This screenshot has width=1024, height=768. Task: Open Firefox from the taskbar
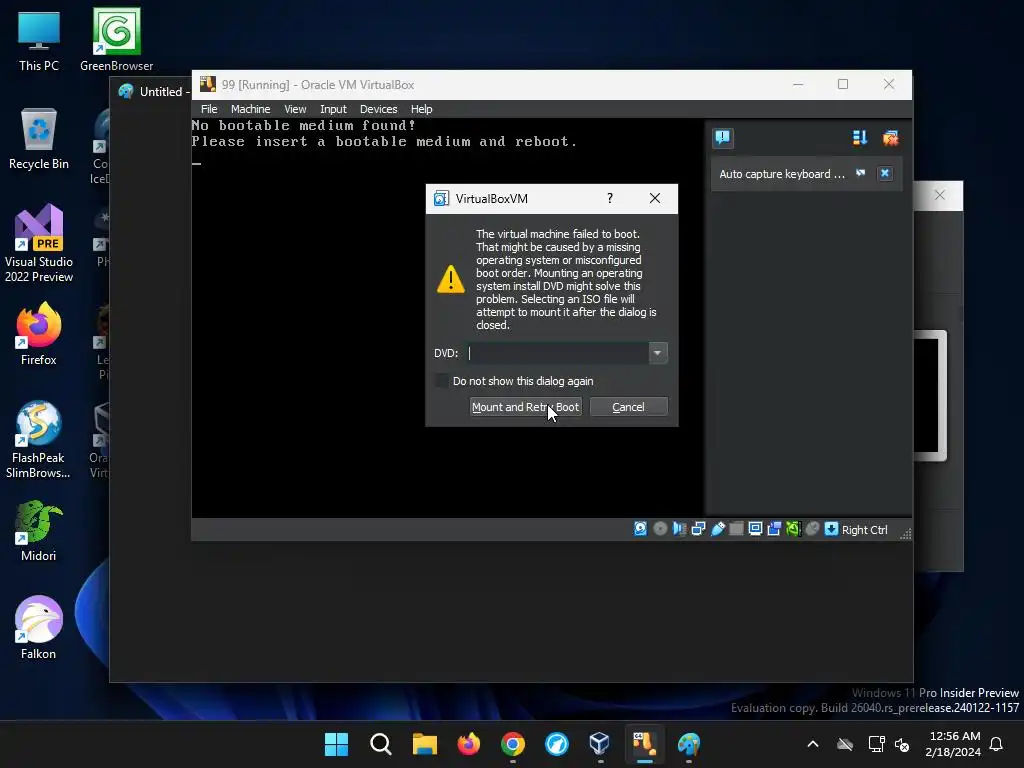tap(468, 744)
